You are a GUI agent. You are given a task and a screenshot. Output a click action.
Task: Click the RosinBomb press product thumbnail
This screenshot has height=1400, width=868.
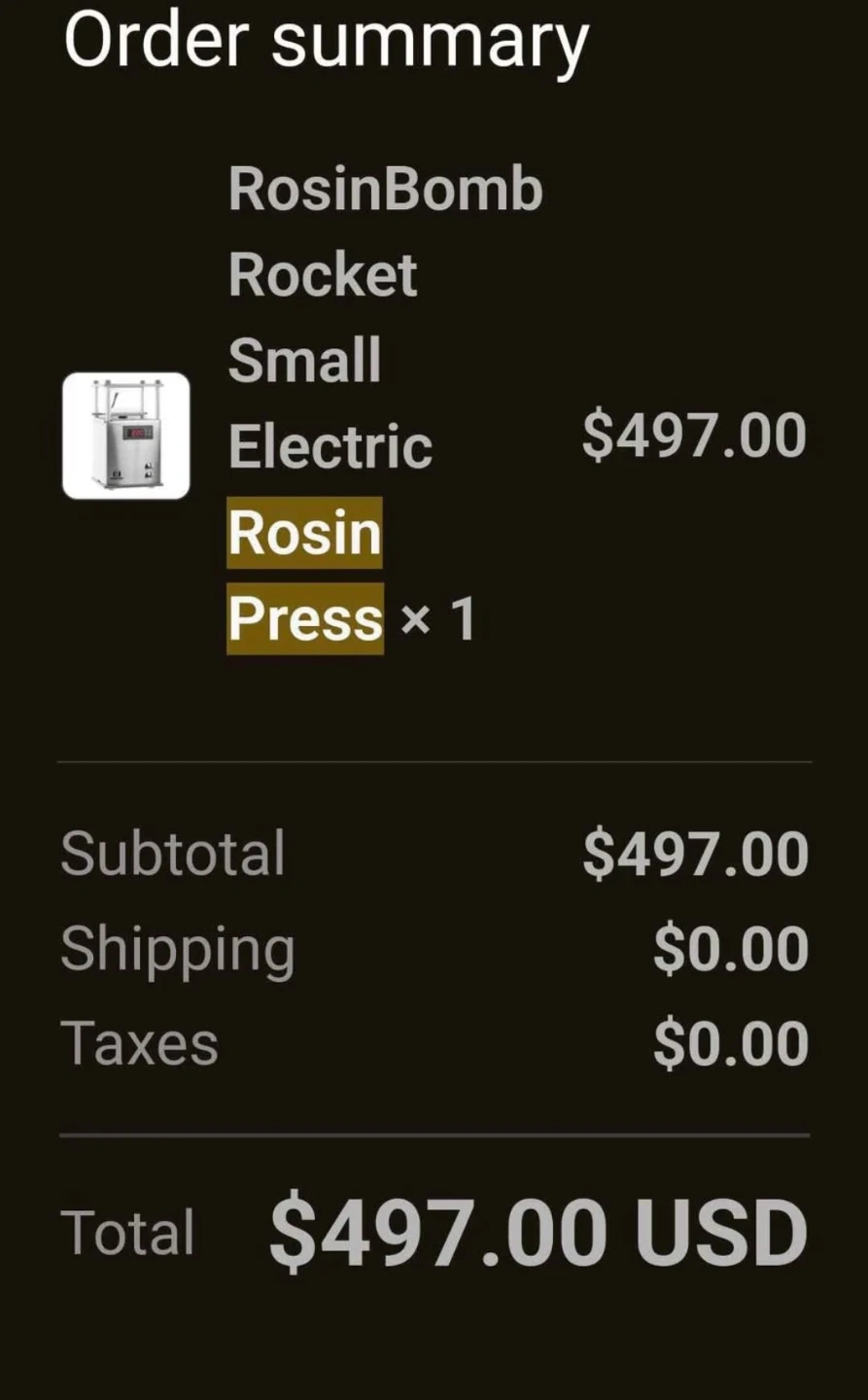126,436
